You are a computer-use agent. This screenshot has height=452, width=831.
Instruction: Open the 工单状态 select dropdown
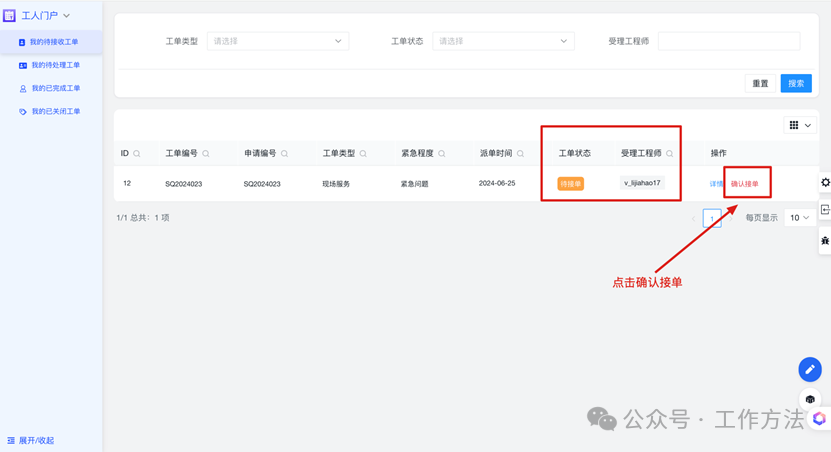[503, 41]
